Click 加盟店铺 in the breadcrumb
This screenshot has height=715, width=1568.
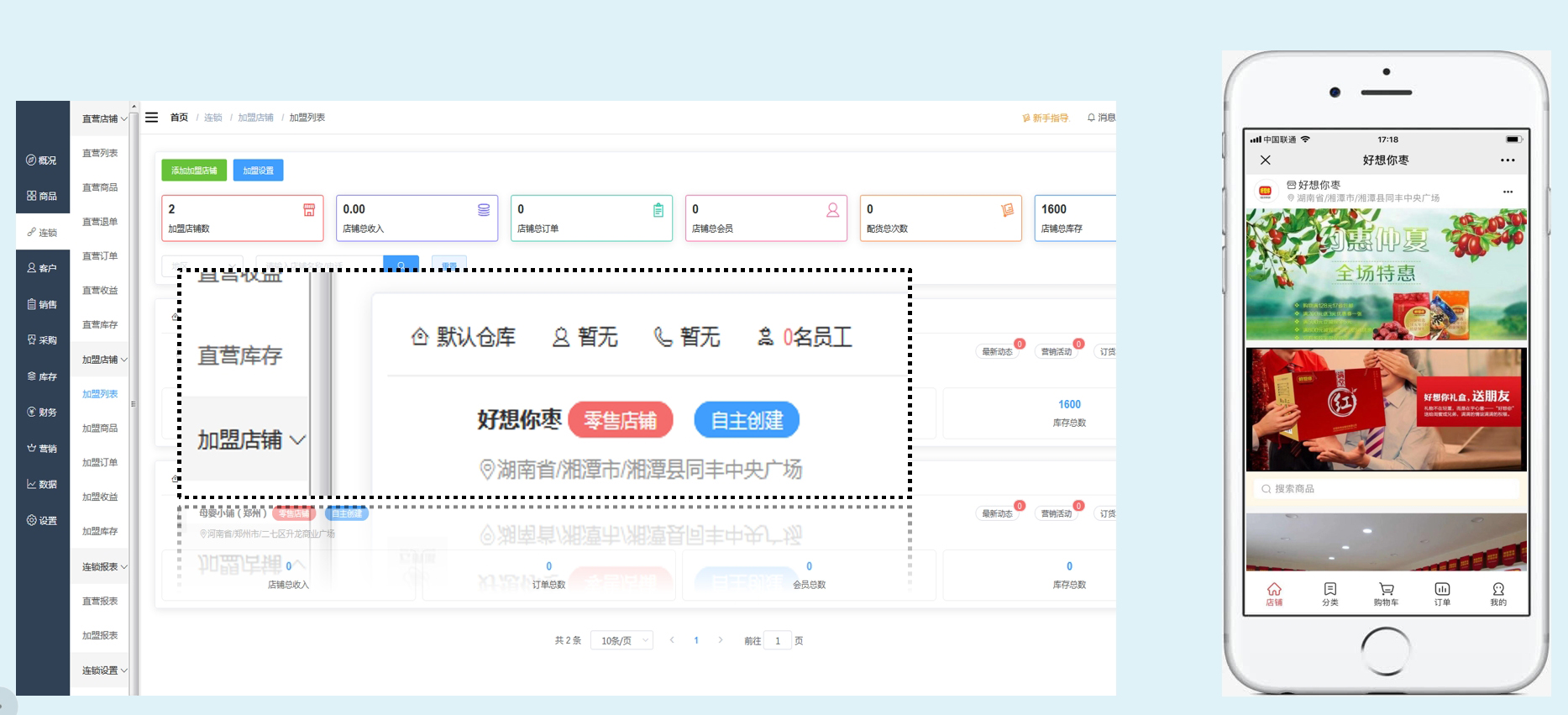tap(255, 118)
